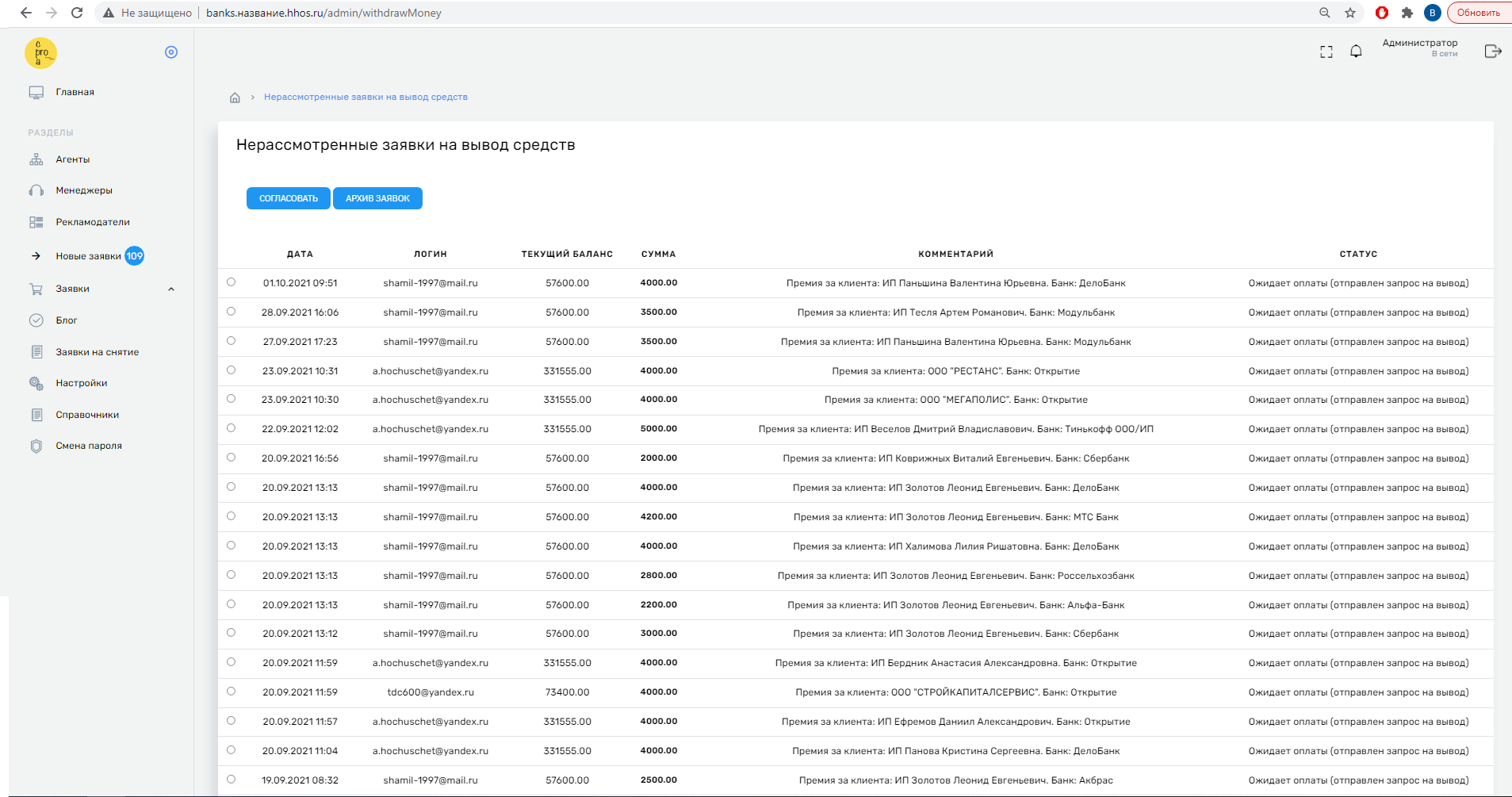Follow the Нерассмотренные заявки breadcrumb link

click(x=366, y=98)
